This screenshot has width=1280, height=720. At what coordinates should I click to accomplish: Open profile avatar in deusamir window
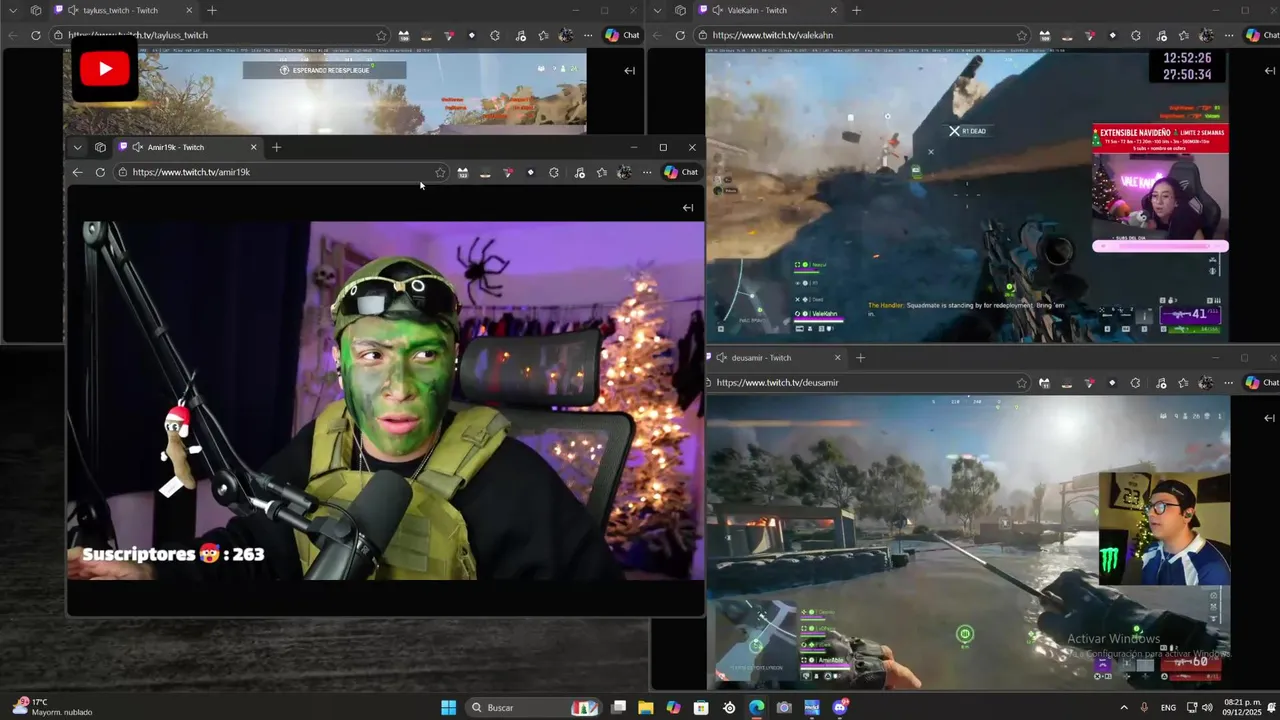(1205, 383)
